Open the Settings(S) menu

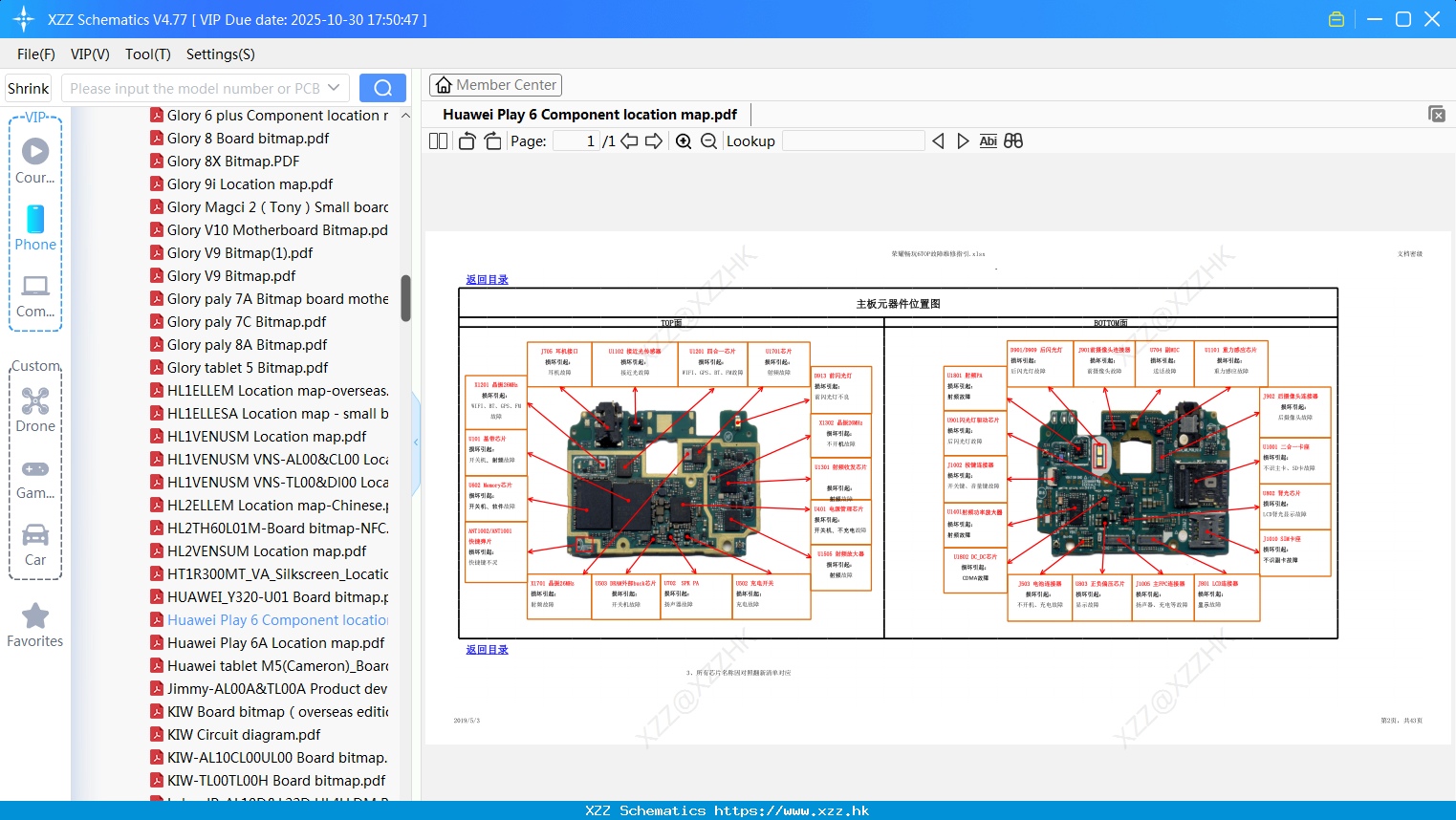tap(221, 54)
